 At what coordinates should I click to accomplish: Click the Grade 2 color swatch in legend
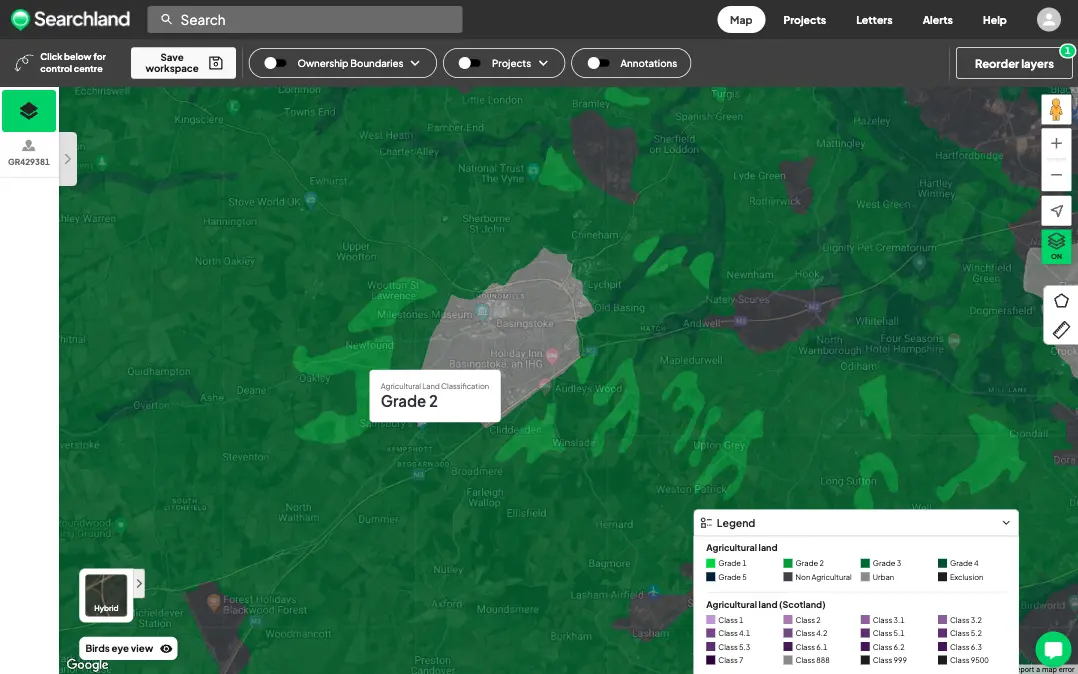coord(790,563)
